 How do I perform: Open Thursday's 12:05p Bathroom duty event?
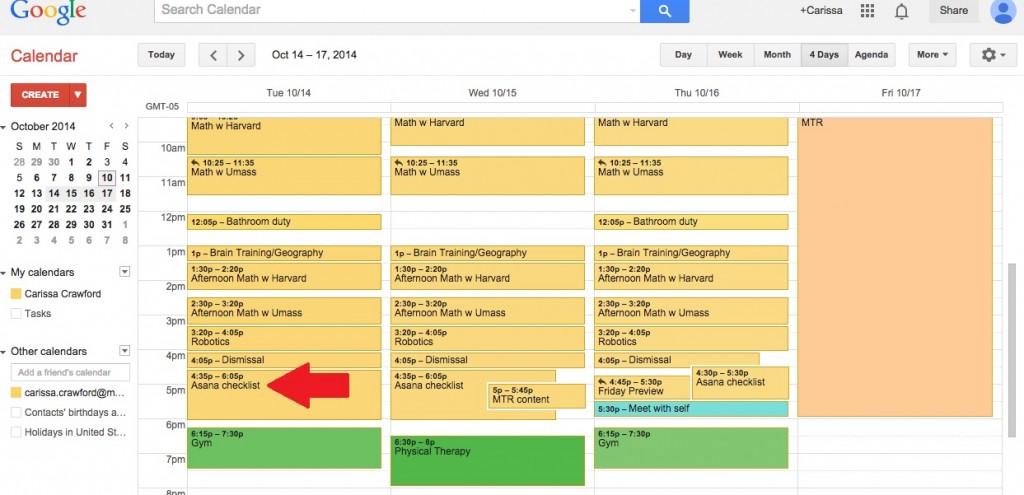tap(691, 222)
